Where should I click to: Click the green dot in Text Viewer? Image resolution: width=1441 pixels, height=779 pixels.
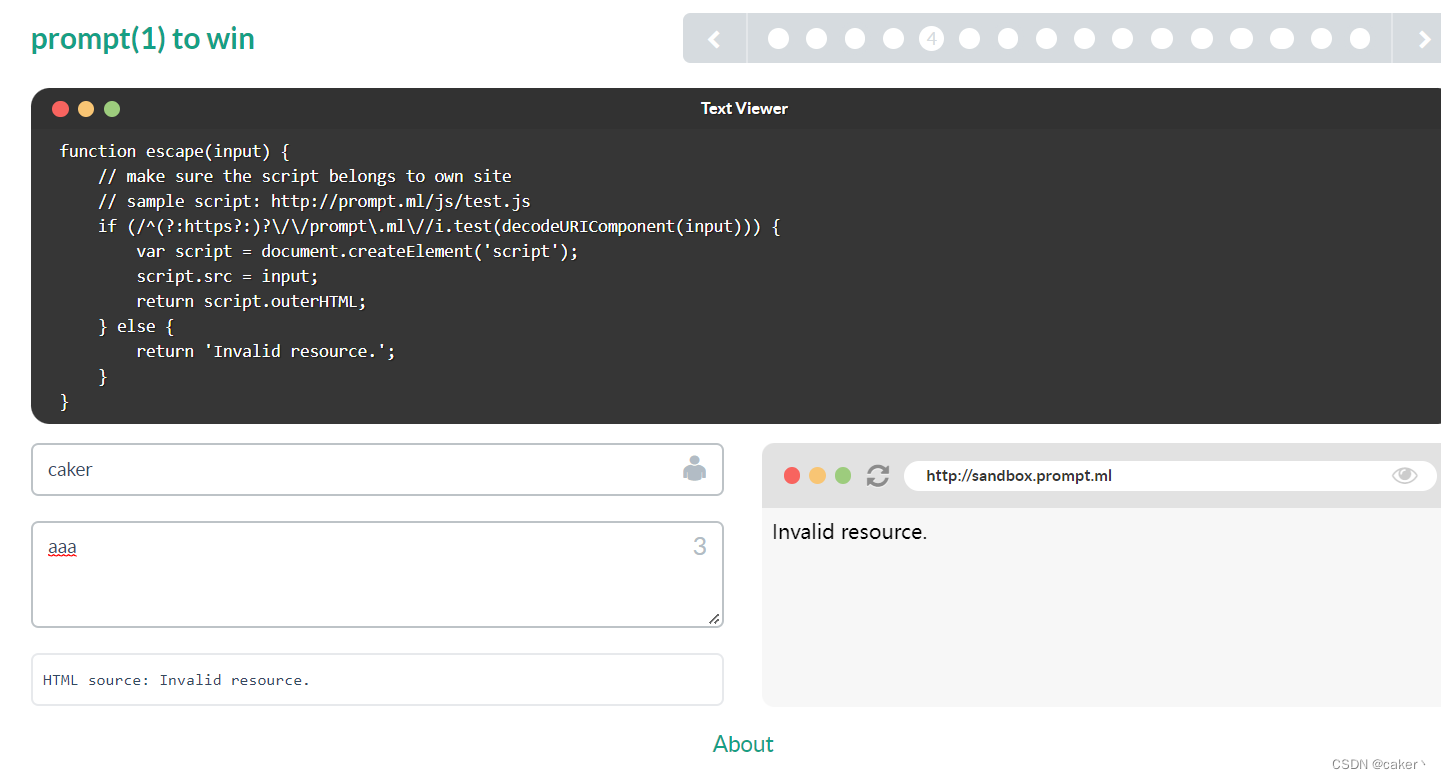tap(112, 109)
